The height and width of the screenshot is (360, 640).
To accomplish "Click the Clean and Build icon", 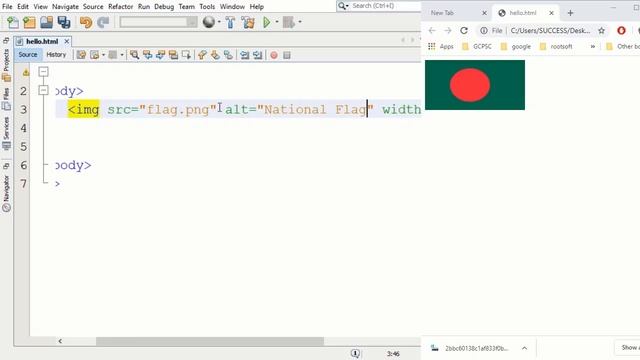I will [x=248, y=22].
